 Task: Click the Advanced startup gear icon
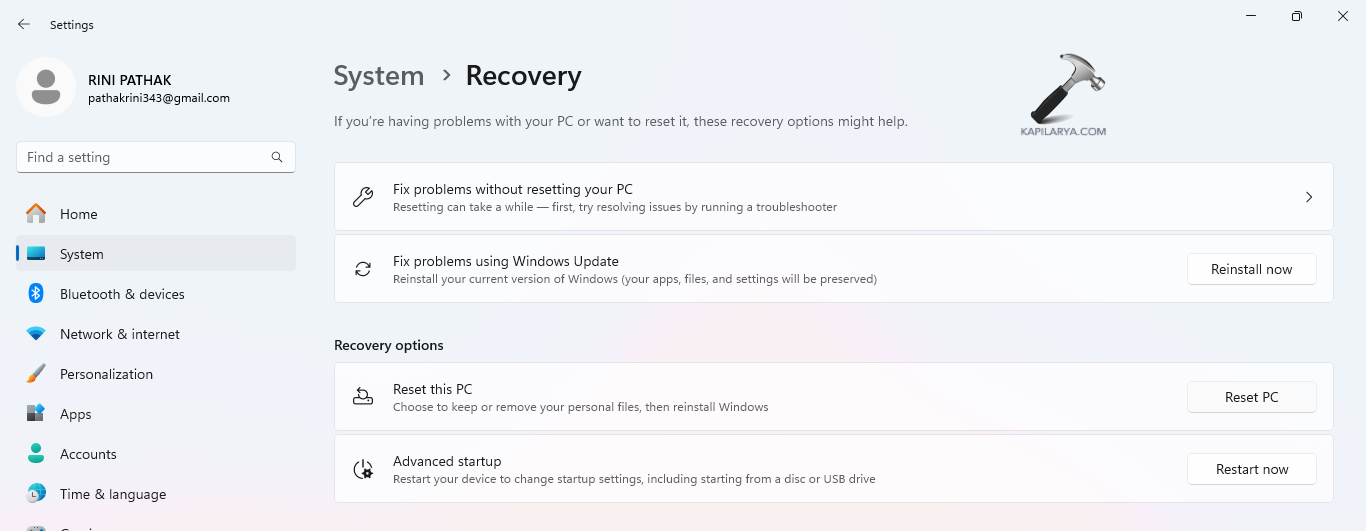363,469
